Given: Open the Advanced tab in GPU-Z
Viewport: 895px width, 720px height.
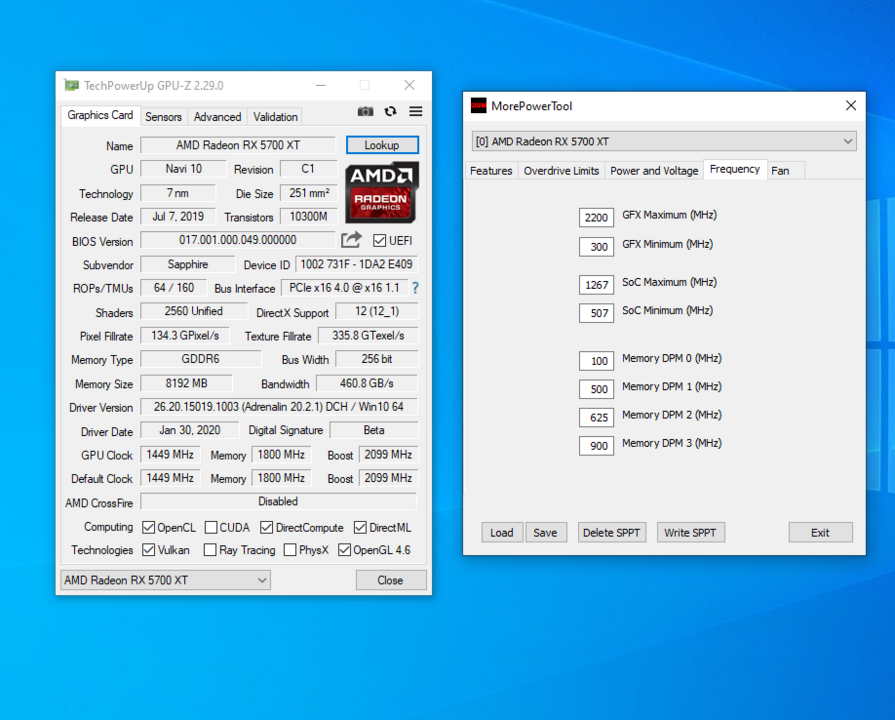Looking at the screenshot, I should tap(217, 117).
